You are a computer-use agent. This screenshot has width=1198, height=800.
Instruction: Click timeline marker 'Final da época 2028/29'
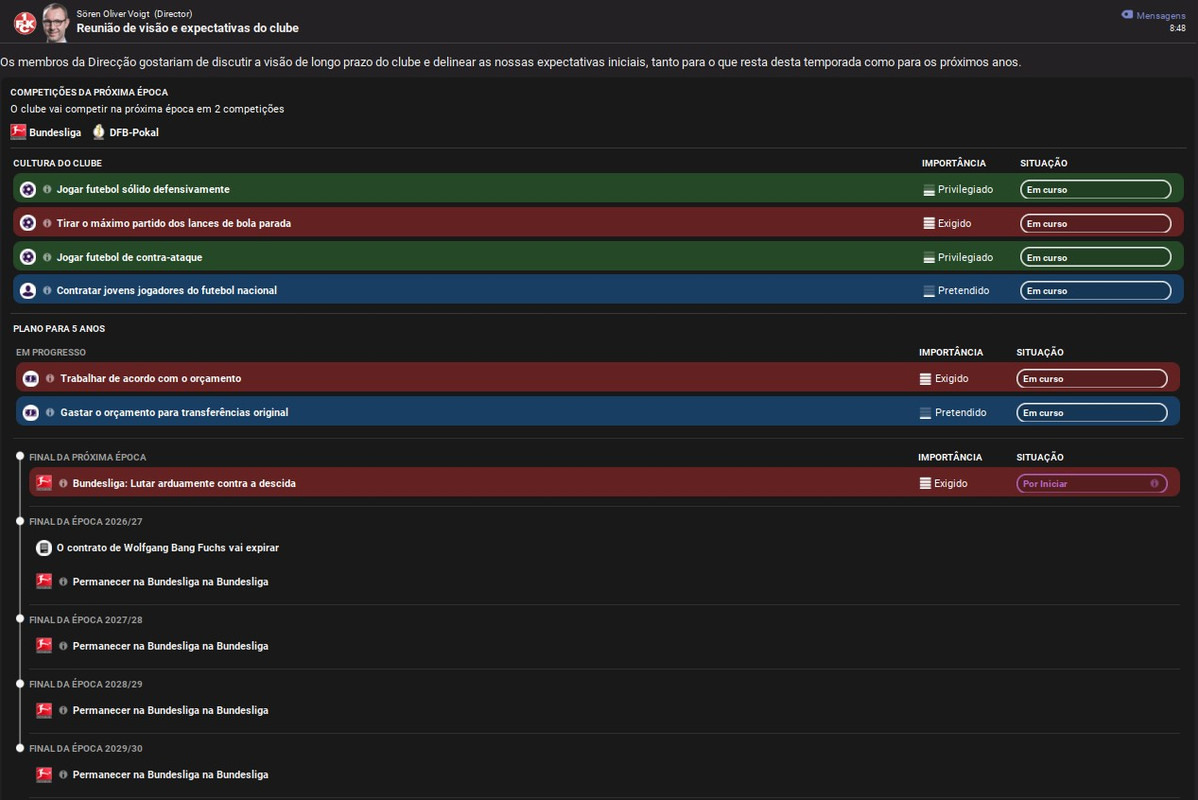coord(20,684)
